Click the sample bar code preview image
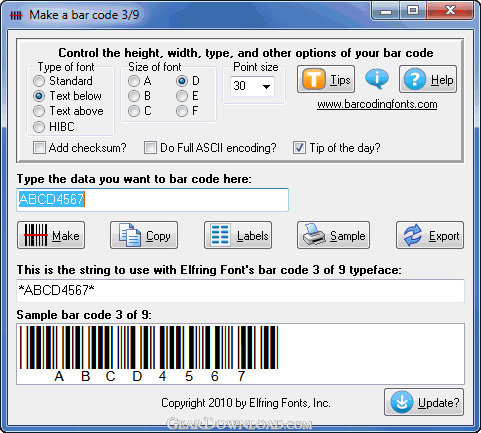This screenshot has width=481, height=433. coord(240,354)
